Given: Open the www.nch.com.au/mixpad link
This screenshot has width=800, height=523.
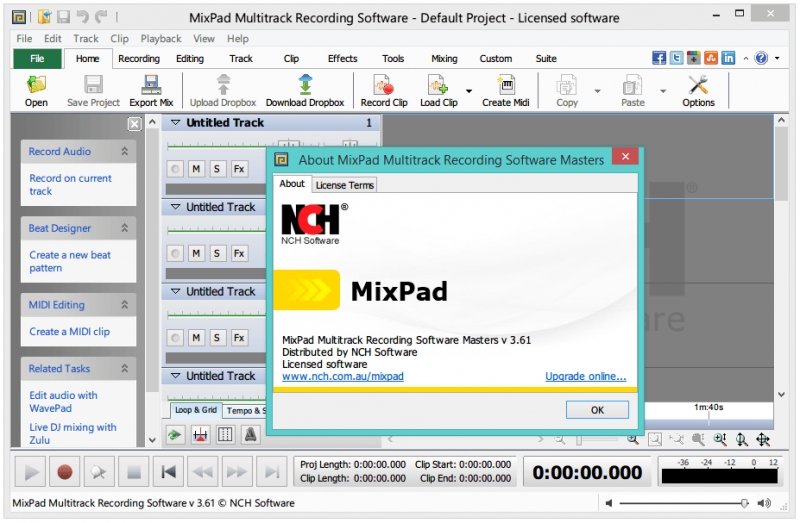Looking at the screenshot, I should tap(343, 377).
